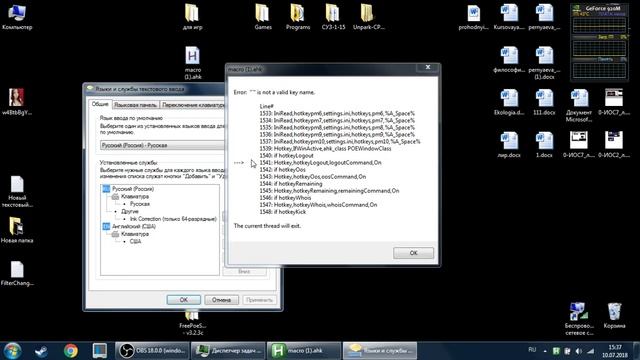Switch to macro (1).ahk taskbar button

304,351
